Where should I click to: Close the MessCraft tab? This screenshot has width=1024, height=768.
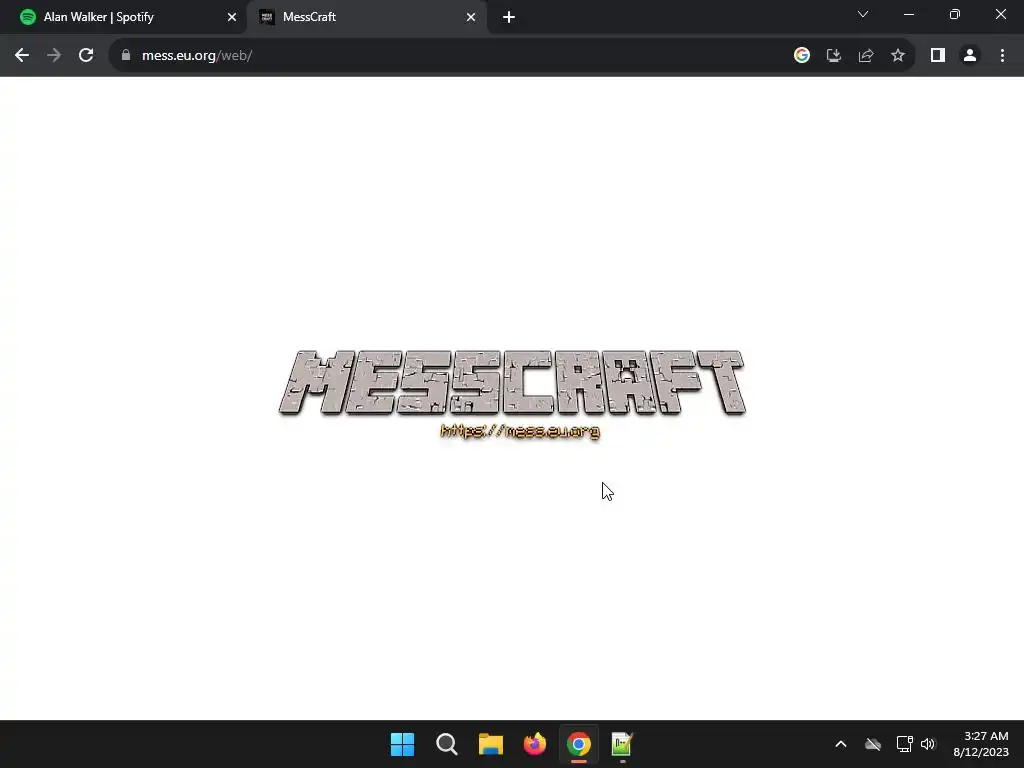coord(471,17)
